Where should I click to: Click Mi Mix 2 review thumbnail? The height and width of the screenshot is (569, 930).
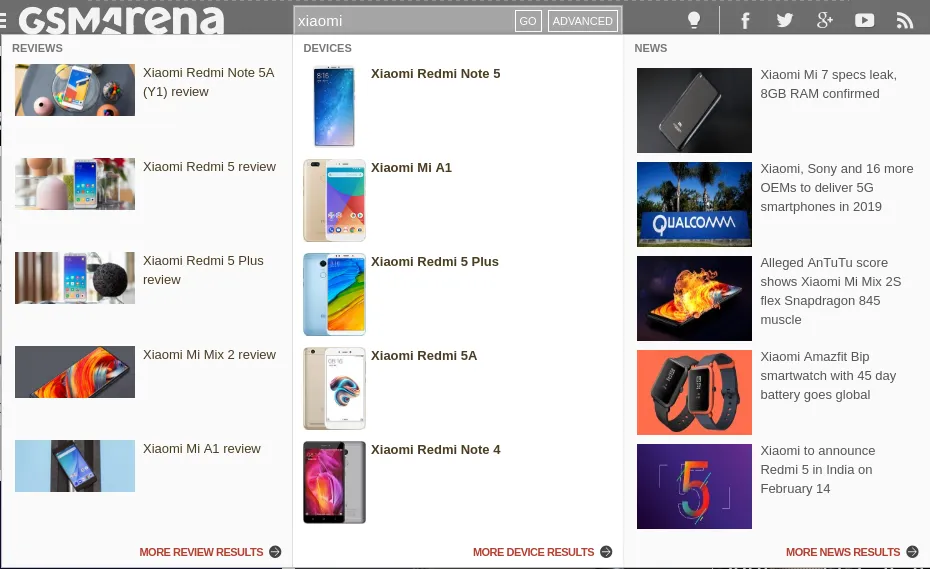click(x=75, y=372)
